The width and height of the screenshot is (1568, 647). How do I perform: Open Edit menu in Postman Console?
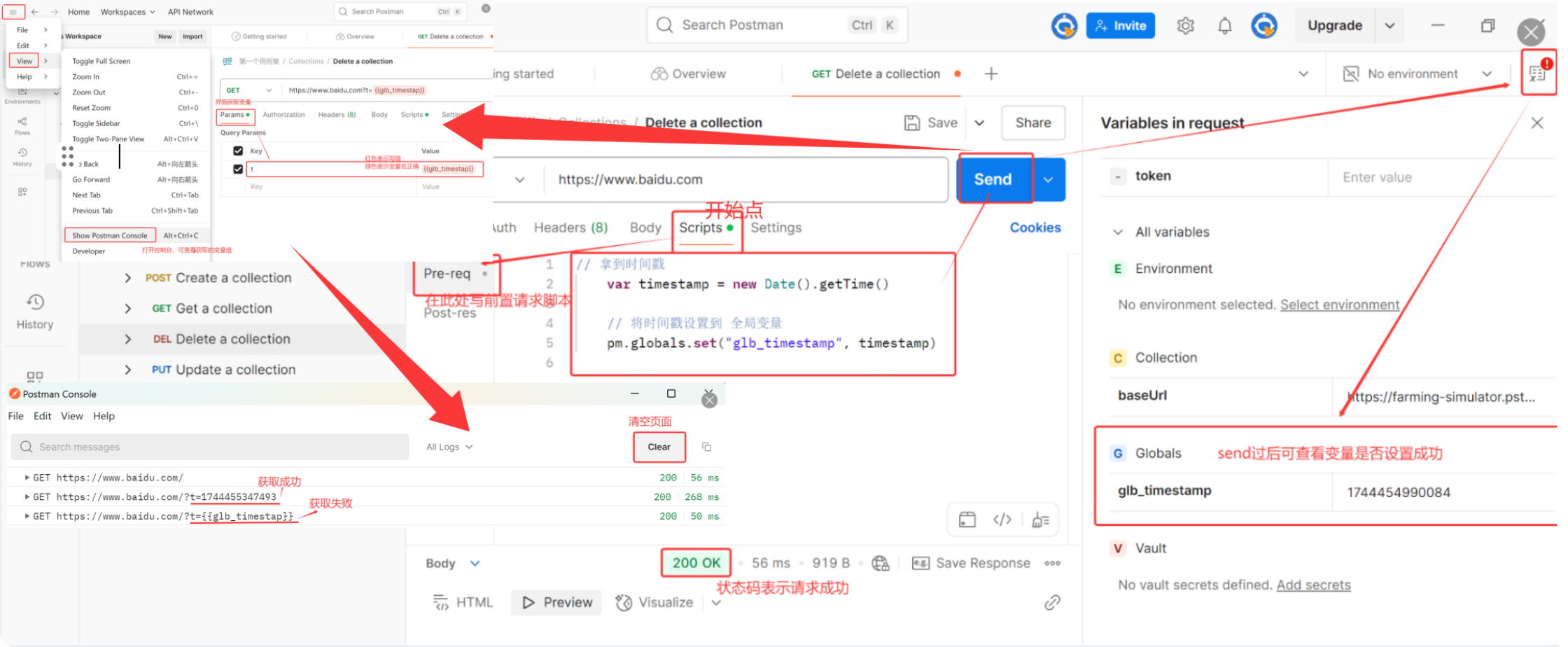(x=42, y=416)
